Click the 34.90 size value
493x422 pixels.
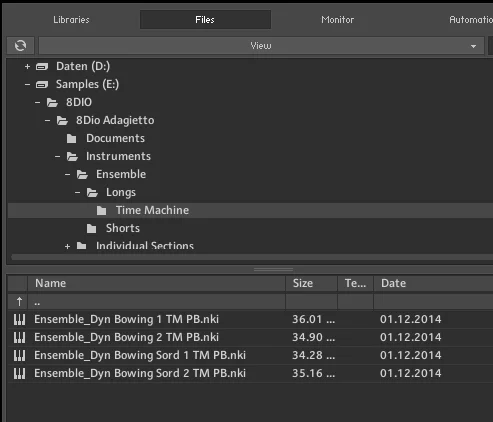click(314, 337)
